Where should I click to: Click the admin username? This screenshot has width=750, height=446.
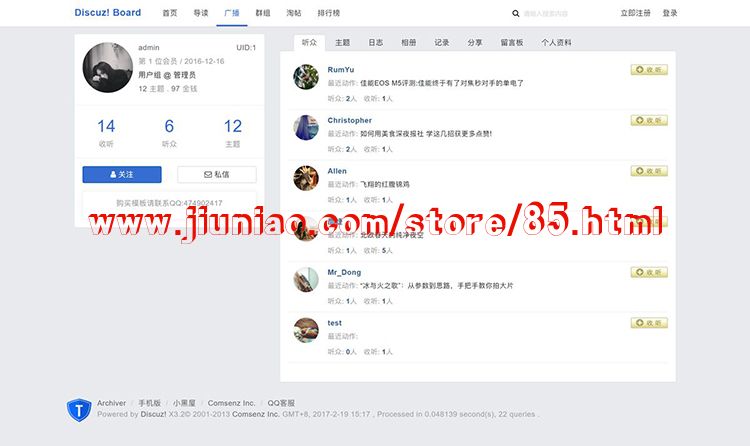(149, 47)
